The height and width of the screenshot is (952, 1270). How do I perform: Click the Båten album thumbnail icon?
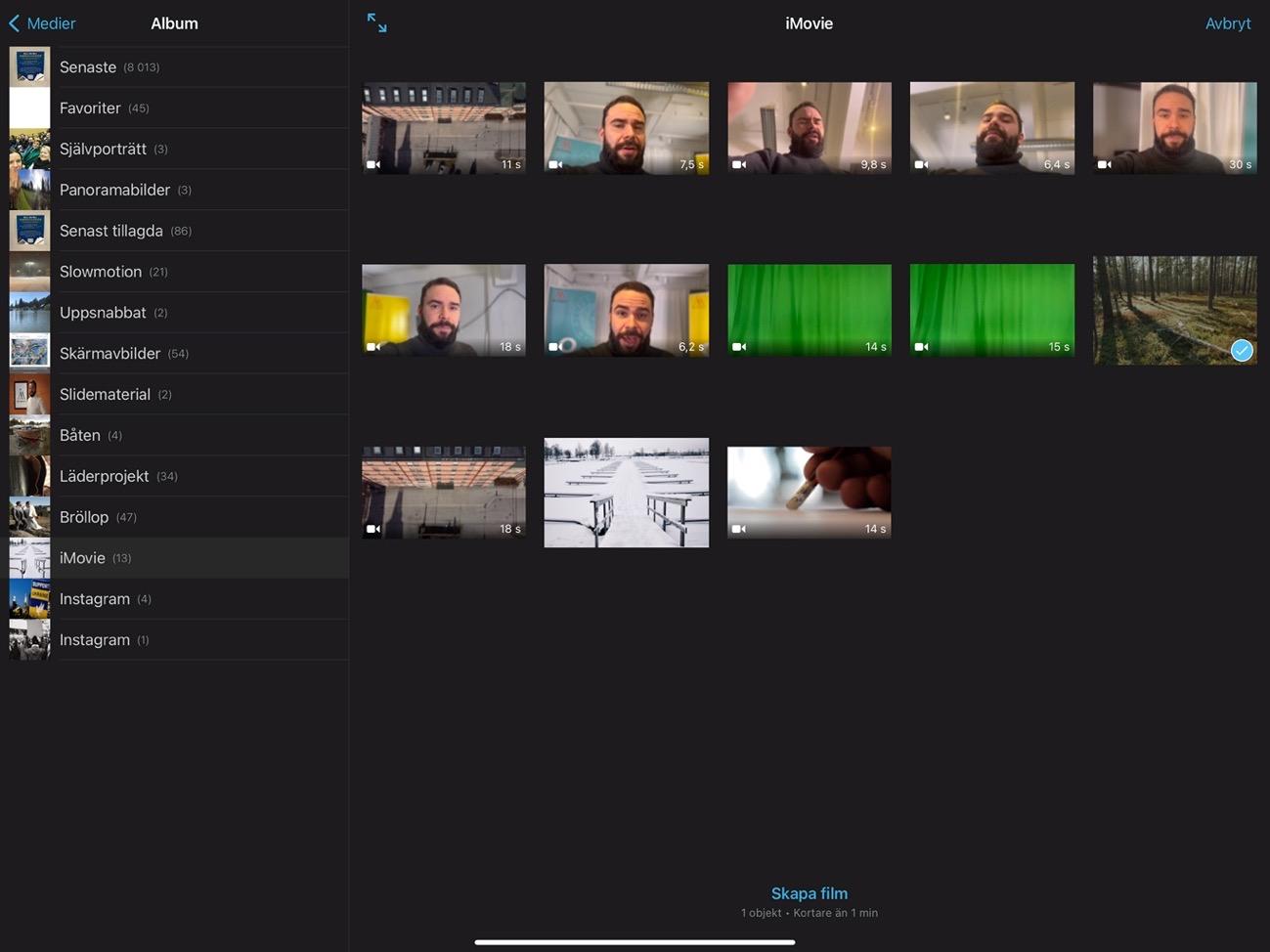[29, 436]
